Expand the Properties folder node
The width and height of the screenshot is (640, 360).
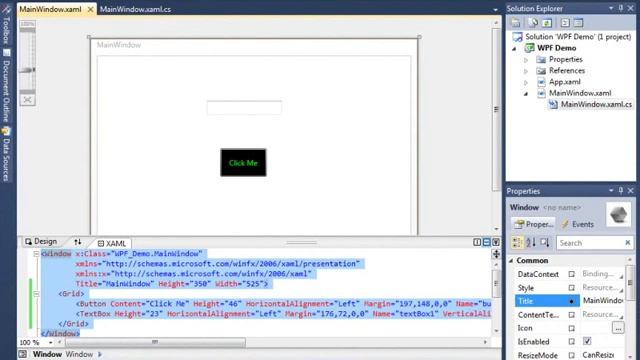[526, 60]
